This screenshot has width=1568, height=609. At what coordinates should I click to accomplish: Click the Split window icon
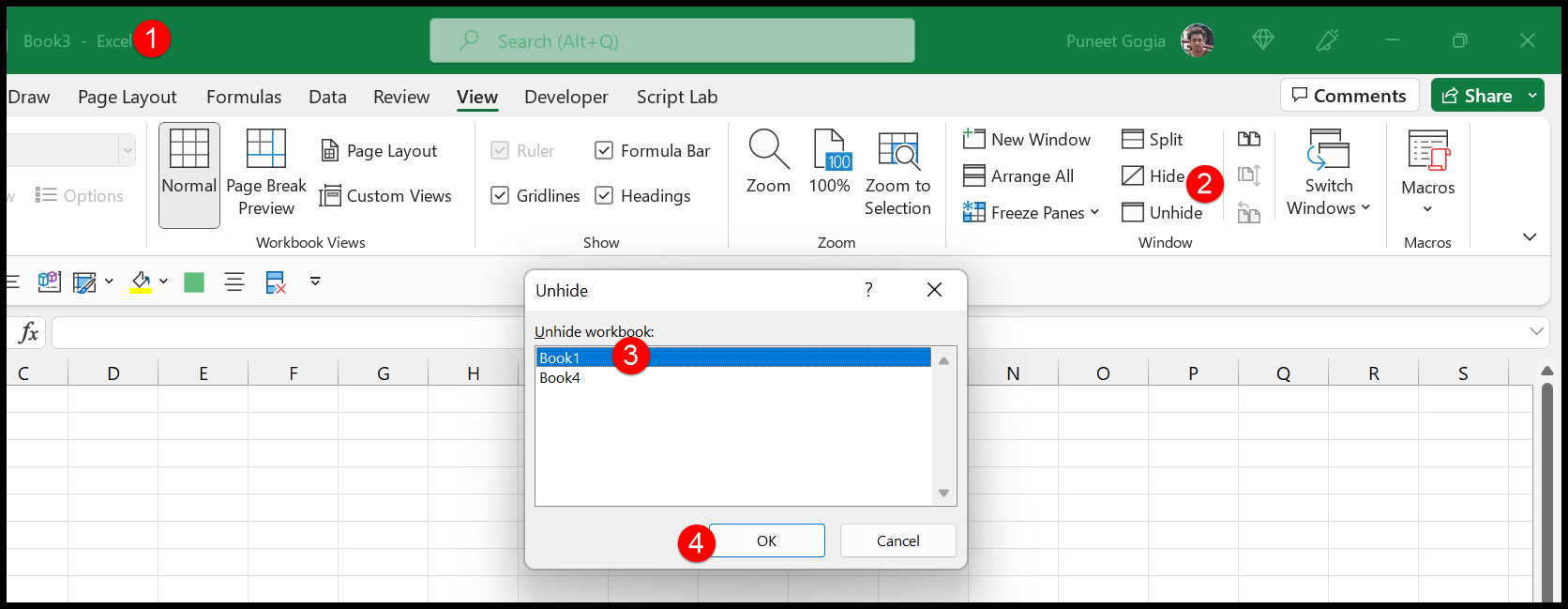click(x=1133, y=140)
